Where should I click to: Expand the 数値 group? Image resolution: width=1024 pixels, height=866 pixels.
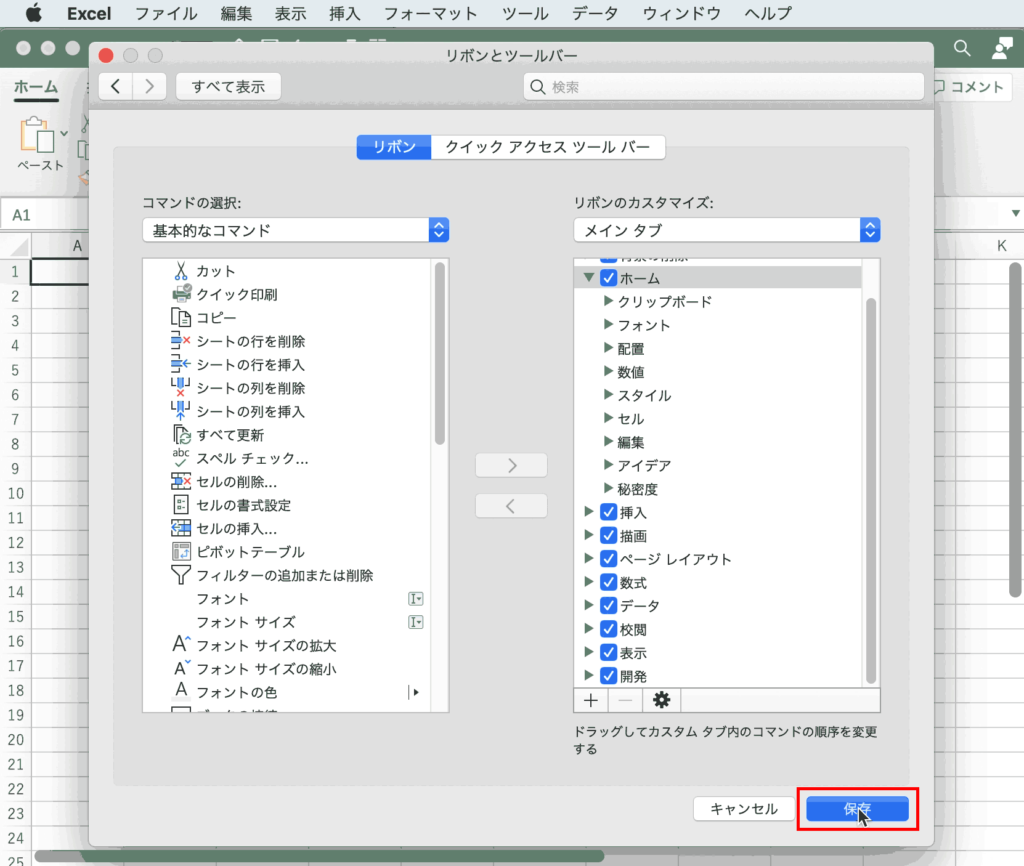(608, 372)
